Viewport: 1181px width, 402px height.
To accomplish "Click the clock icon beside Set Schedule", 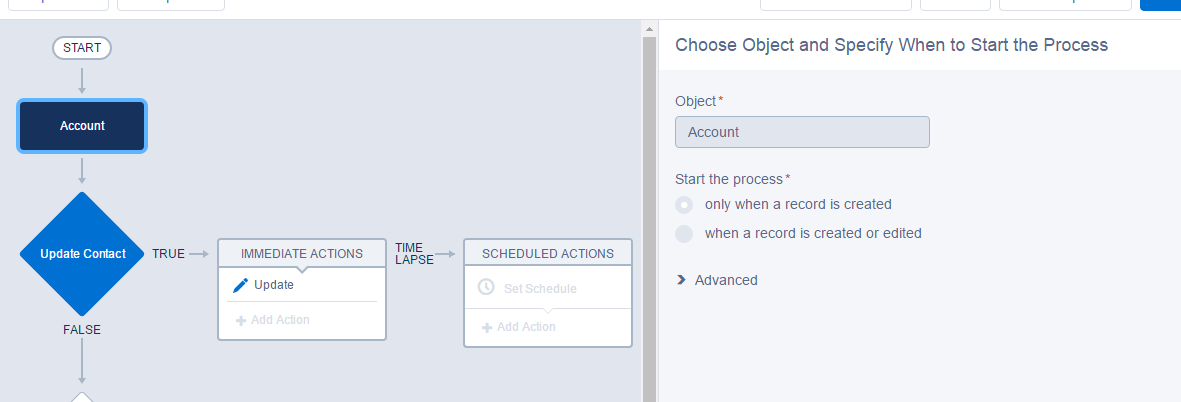I will (487, 288).
